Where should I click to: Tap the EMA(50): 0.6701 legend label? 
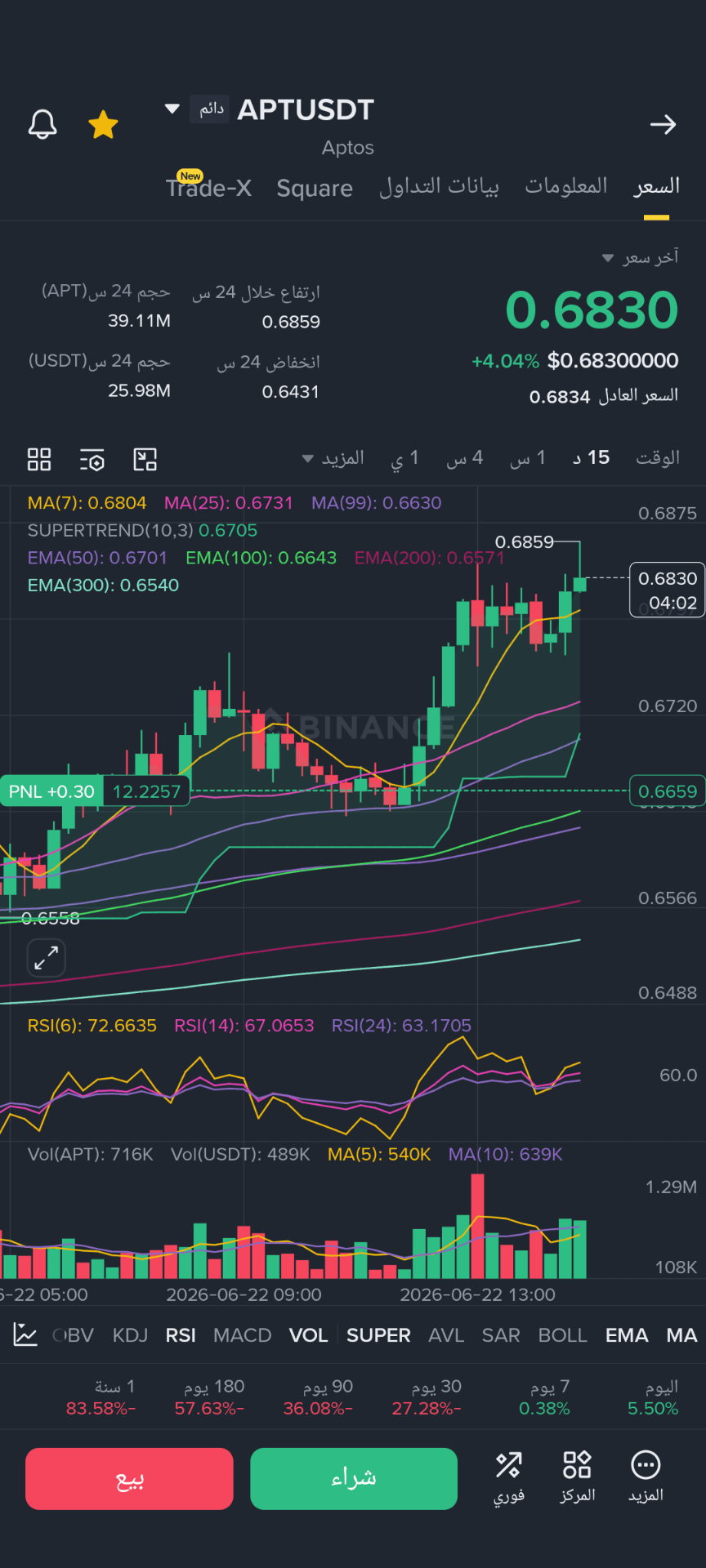tap(97, 558)
